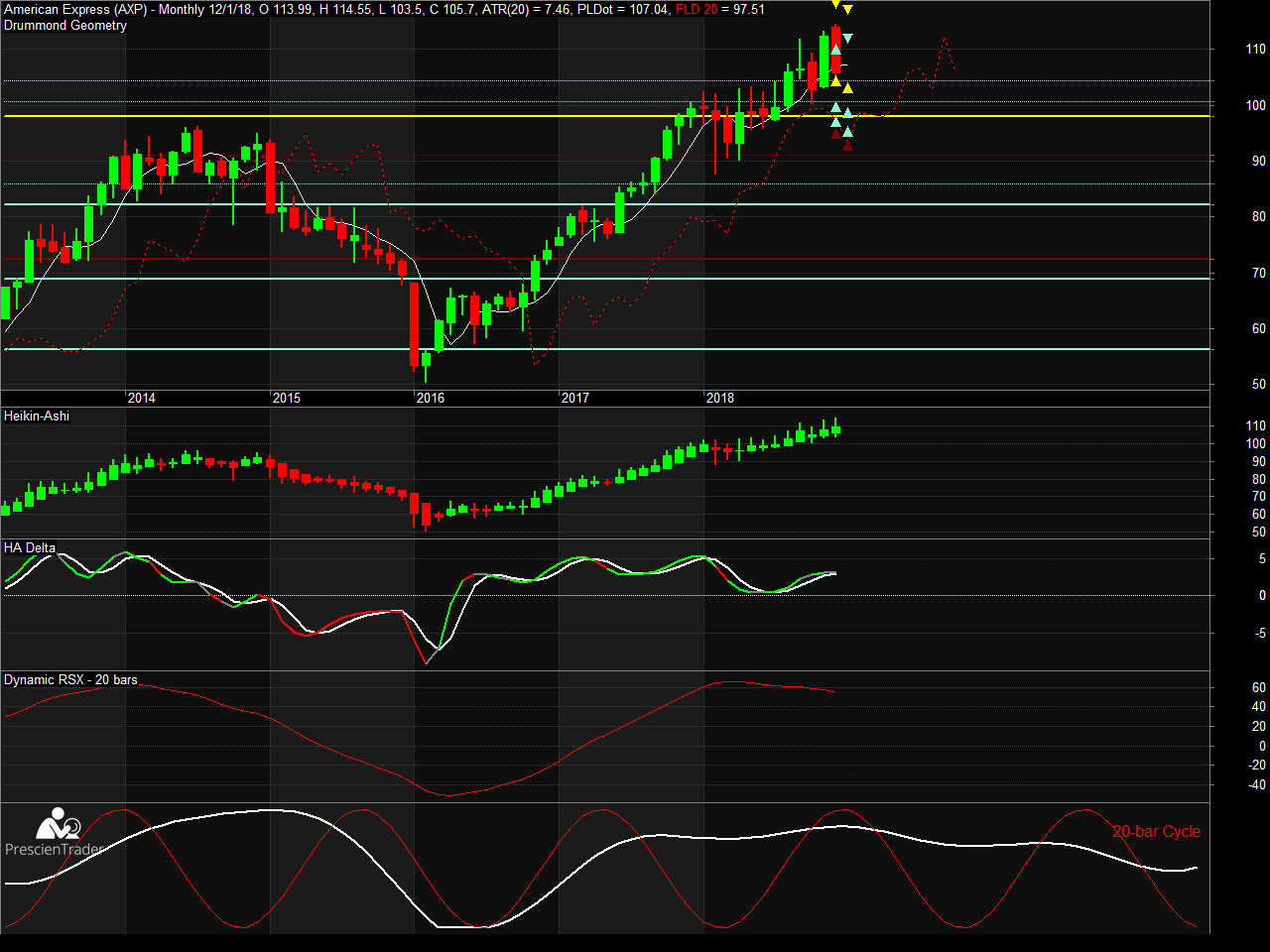Click the 70 price label in main chart
The height and width of the screenshot is (952, 1270).
tap(1258, 273)
